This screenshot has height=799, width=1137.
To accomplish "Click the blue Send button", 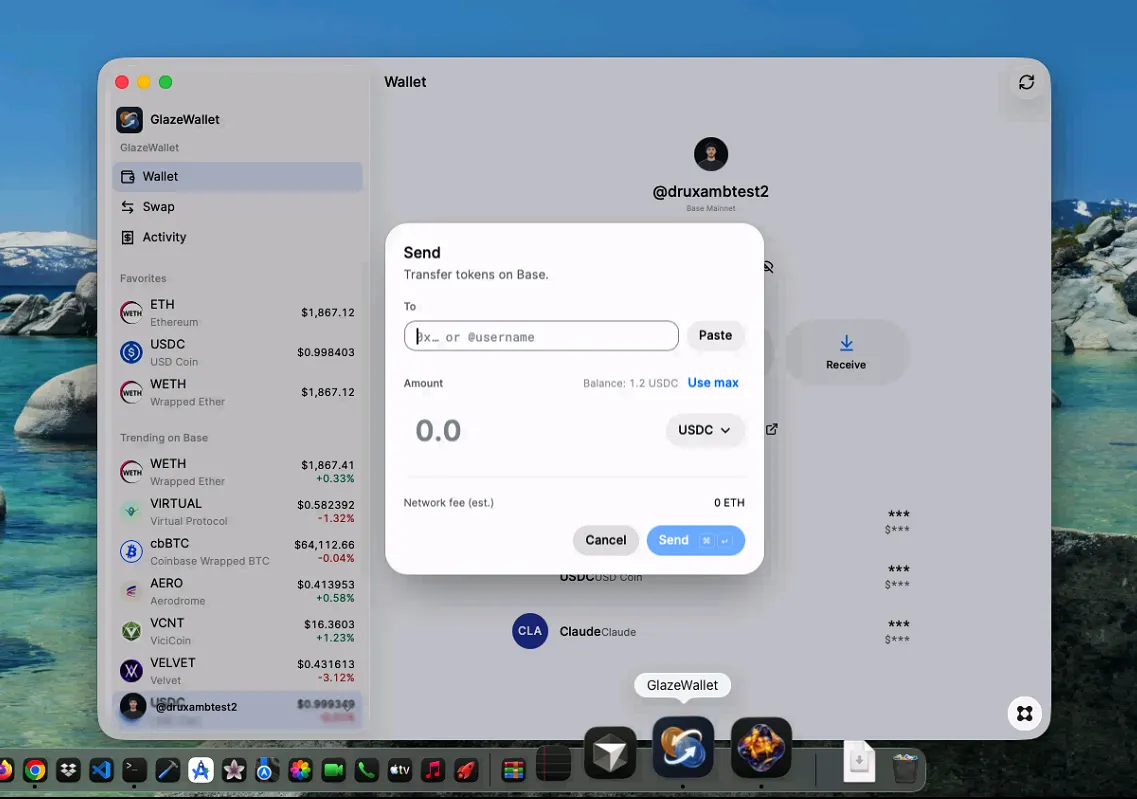I will pyautogui.click(x=695, y=540).
